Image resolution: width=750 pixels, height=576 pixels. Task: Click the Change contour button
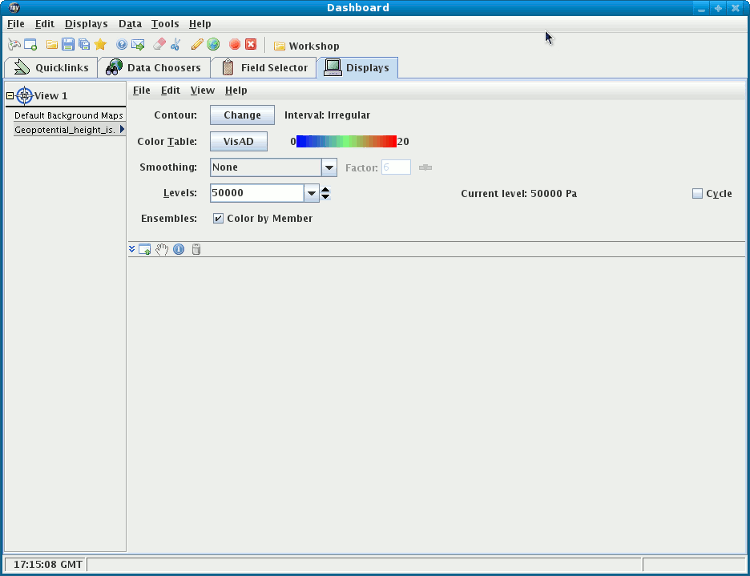(x=242, y=115)
